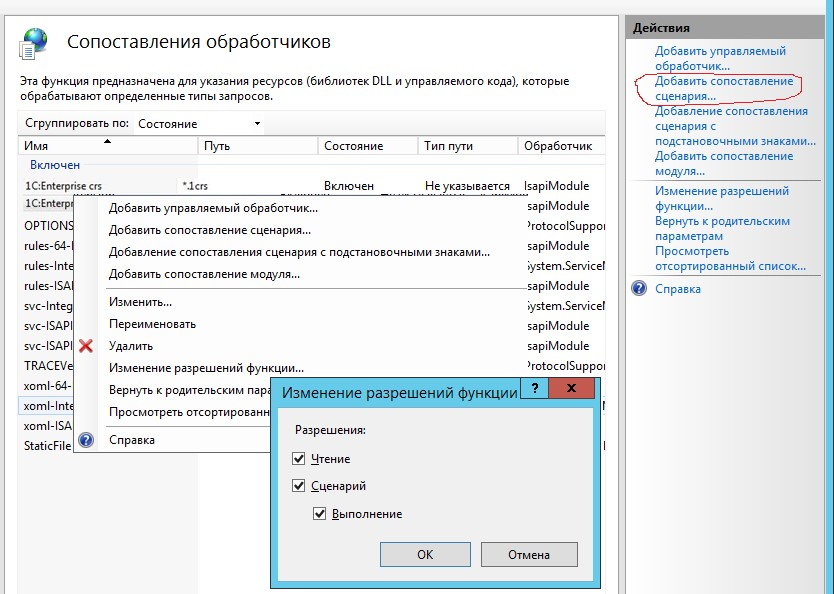Screen dimensions: 834x594
Task: Choose Переименовать from the context menu
Action: click(152, 324)
